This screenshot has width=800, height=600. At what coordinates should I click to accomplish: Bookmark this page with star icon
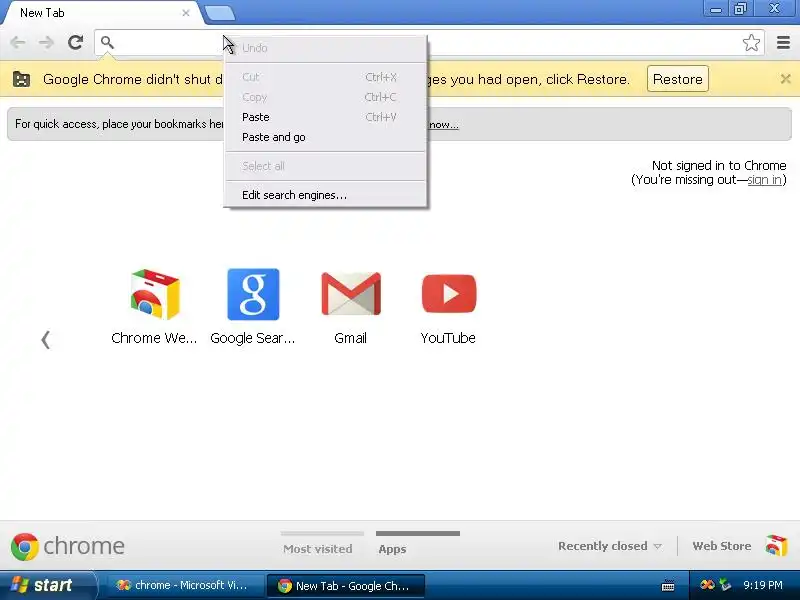751,42
